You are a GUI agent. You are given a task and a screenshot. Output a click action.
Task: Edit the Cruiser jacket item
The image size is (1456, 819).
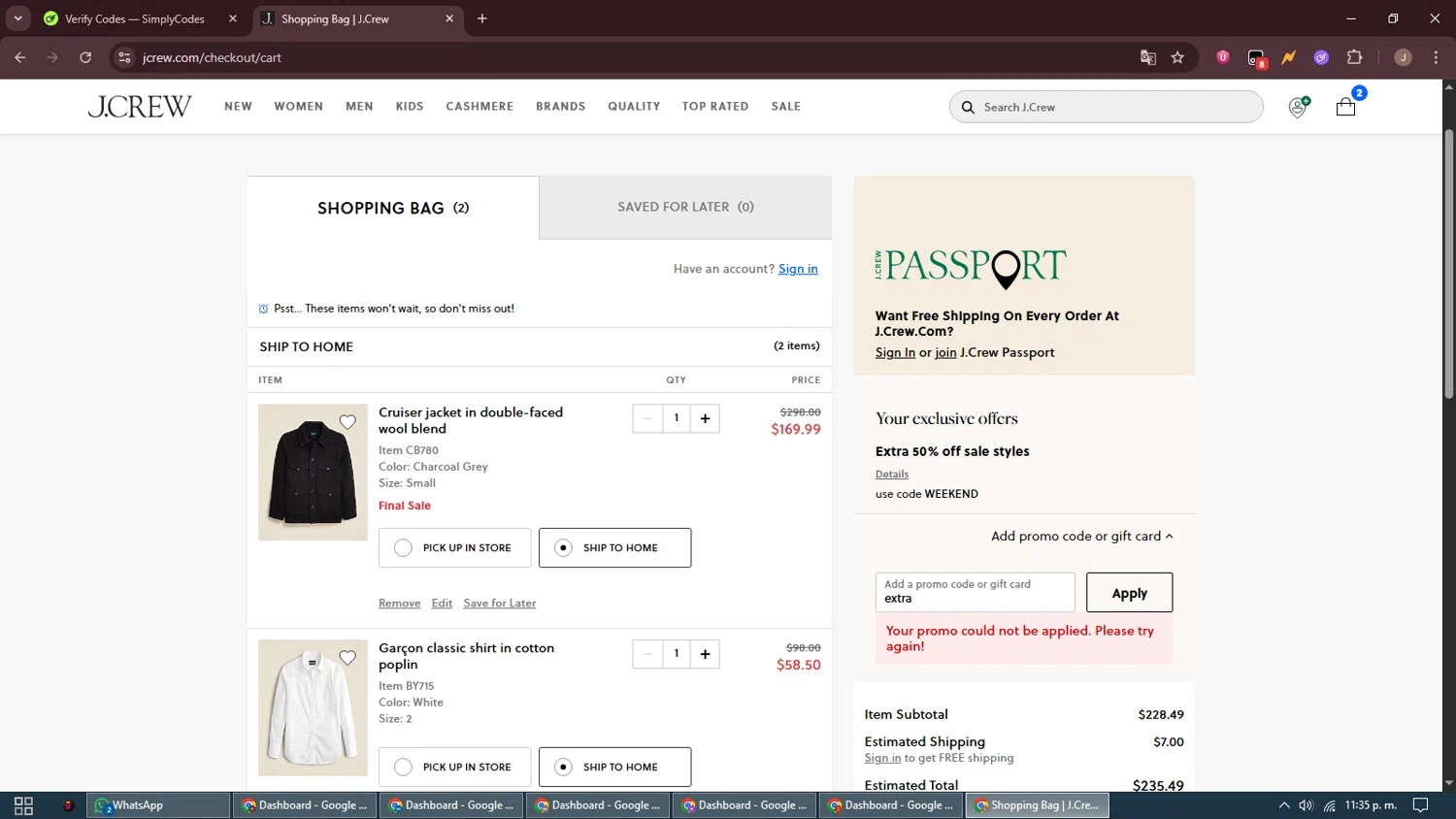442,604
